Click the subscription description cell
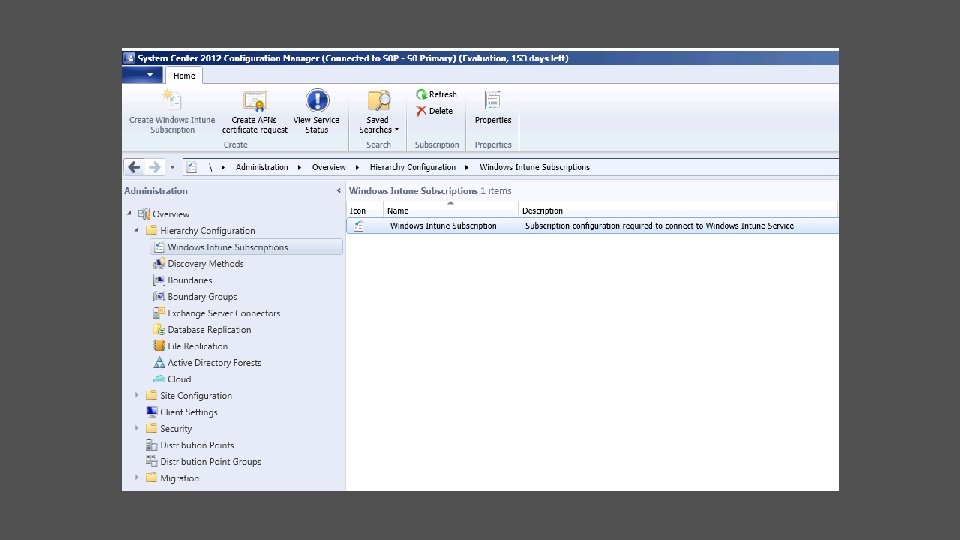Image resolution: width=960 pixels, height=540 pixels. [x=659, y=226]
